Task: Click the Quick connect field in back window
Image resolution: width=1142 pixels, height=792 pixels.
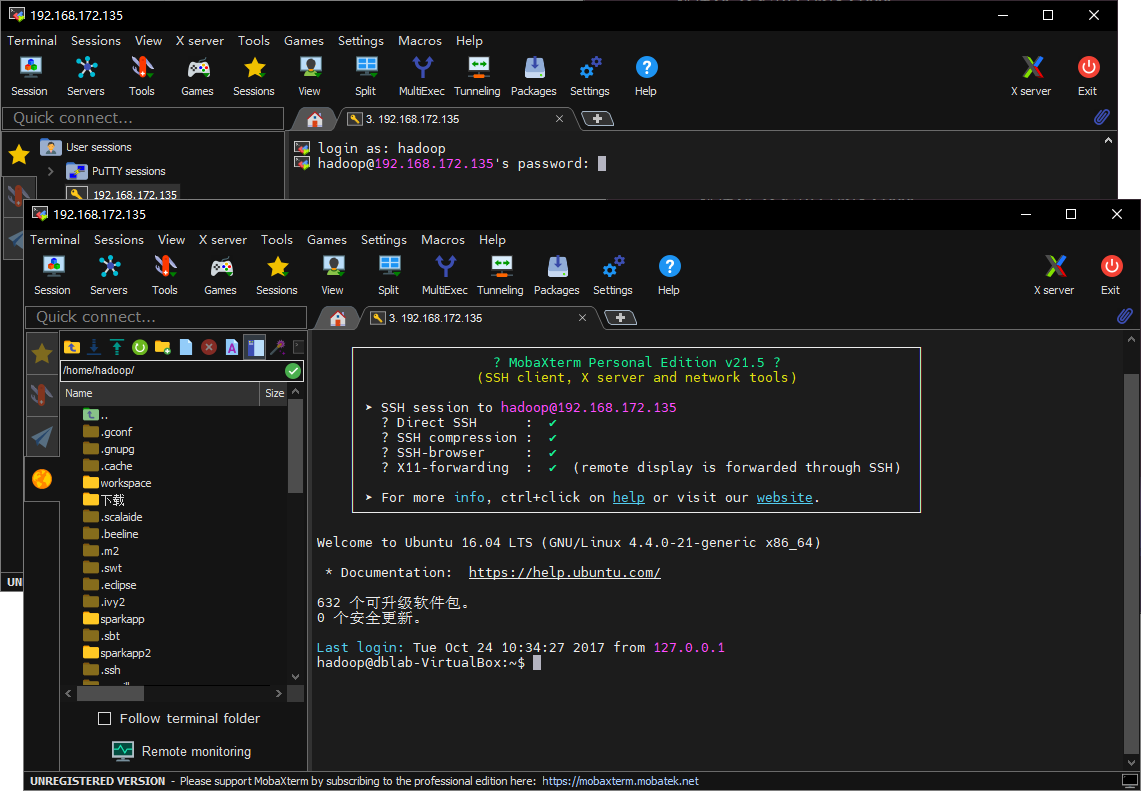Action: tap(143, 118)
